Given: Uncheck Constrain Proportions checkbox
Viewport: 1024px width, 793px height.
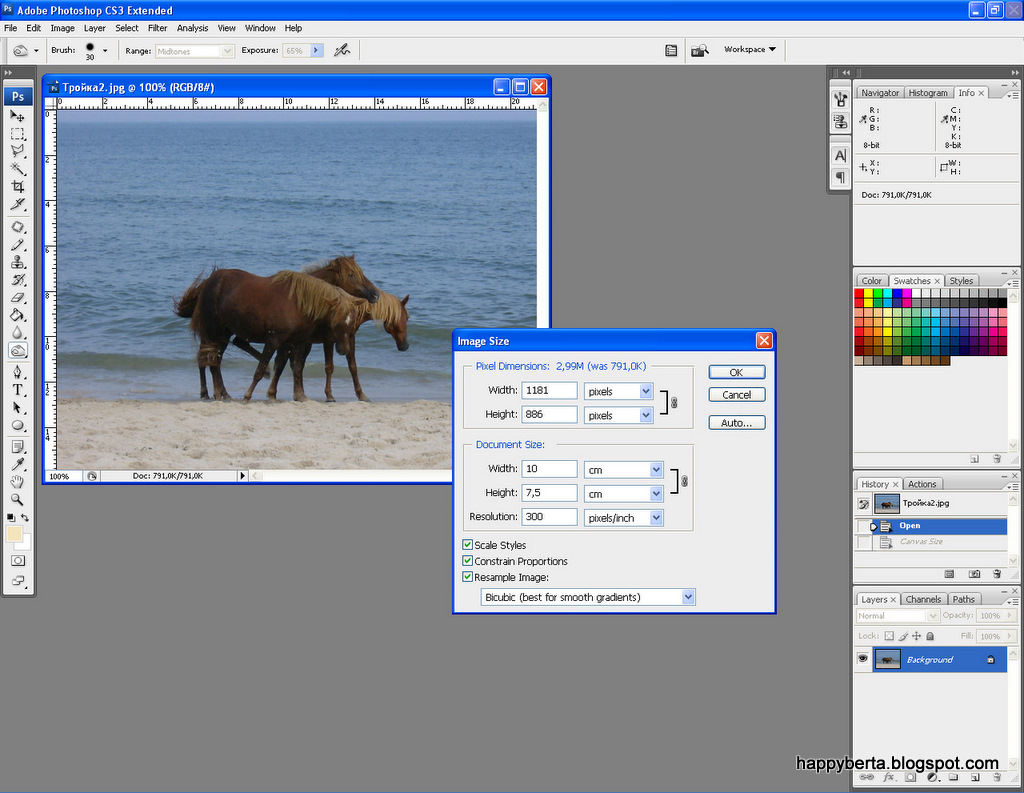Looking at the screenshot, I should click(x=468, y=561).
